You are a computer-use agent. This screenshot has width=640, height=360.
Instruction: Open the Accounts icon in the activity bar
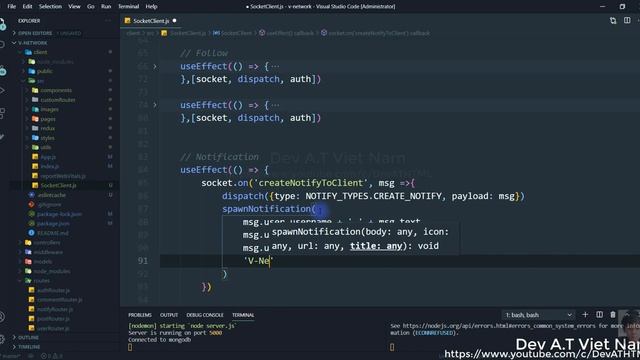[2, 316]
